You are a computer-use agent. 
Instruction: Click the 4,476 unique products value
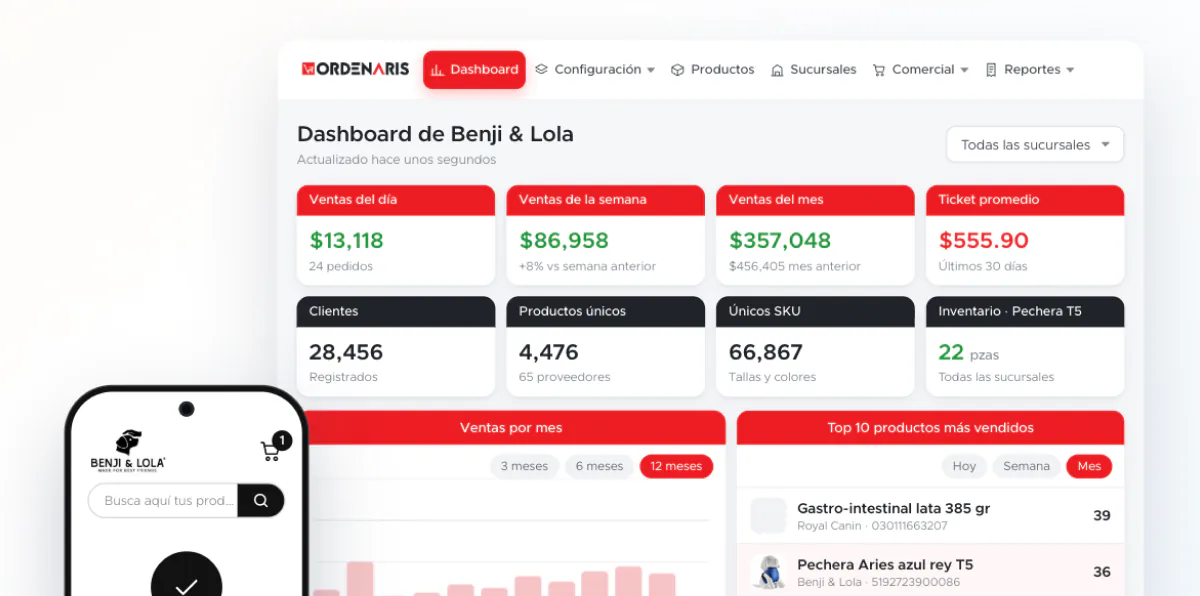pos(549,352)
